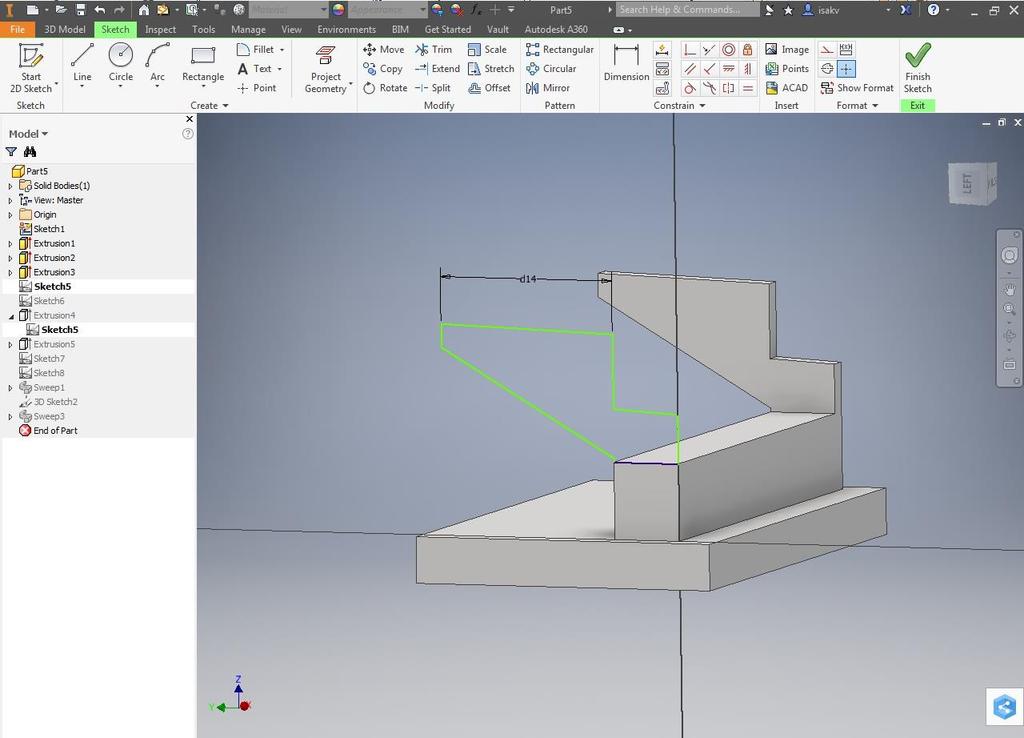Screen dimensions: 1024x738
Task: Apply the Horizontal constraint
Action: click(729, 69)
